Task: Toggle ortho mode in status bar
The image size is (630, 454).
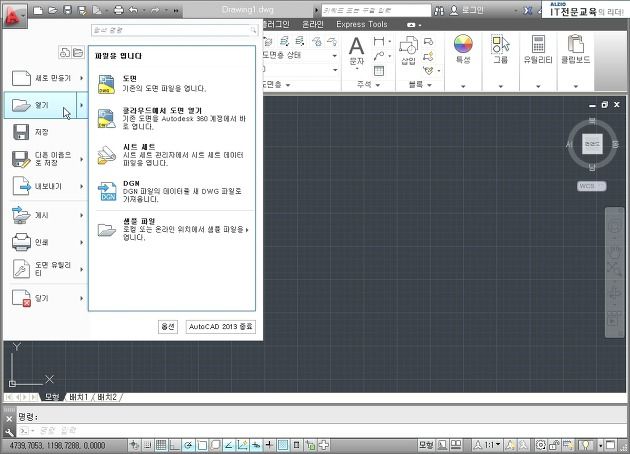Action: (174, 445)
